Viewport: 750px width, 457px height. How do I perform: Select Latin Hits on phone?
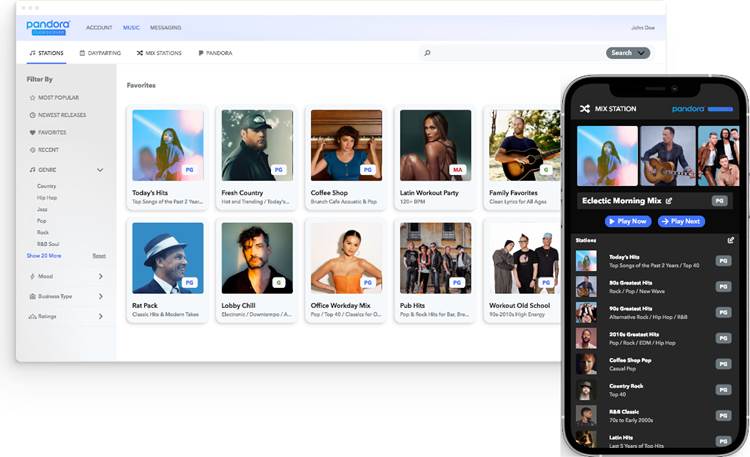[653, 441]
